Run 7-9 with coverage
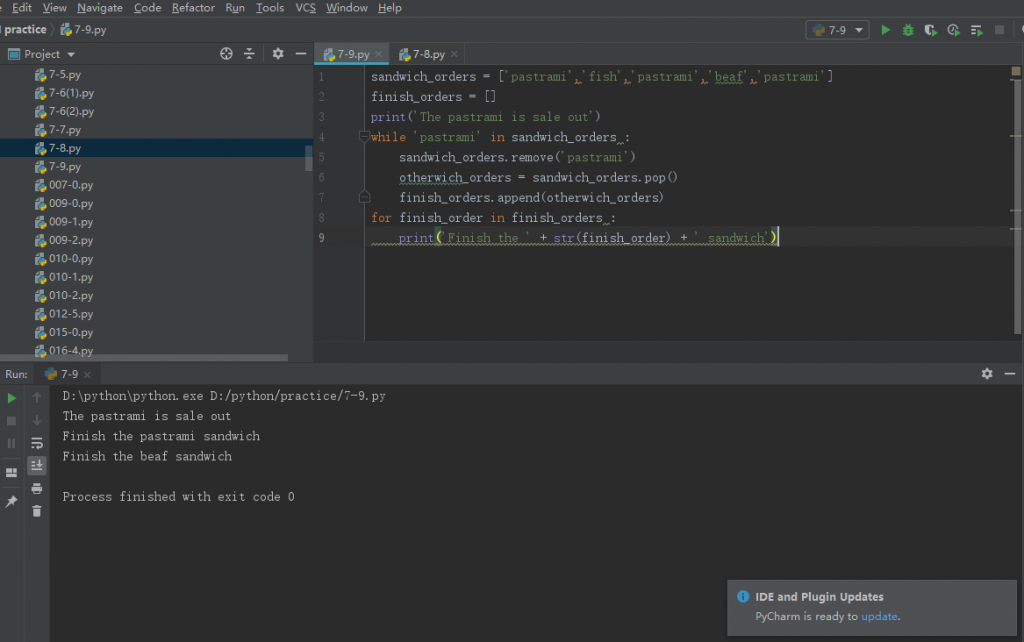The width and height of the screenshot is (1024, 642). coord(931,30)
